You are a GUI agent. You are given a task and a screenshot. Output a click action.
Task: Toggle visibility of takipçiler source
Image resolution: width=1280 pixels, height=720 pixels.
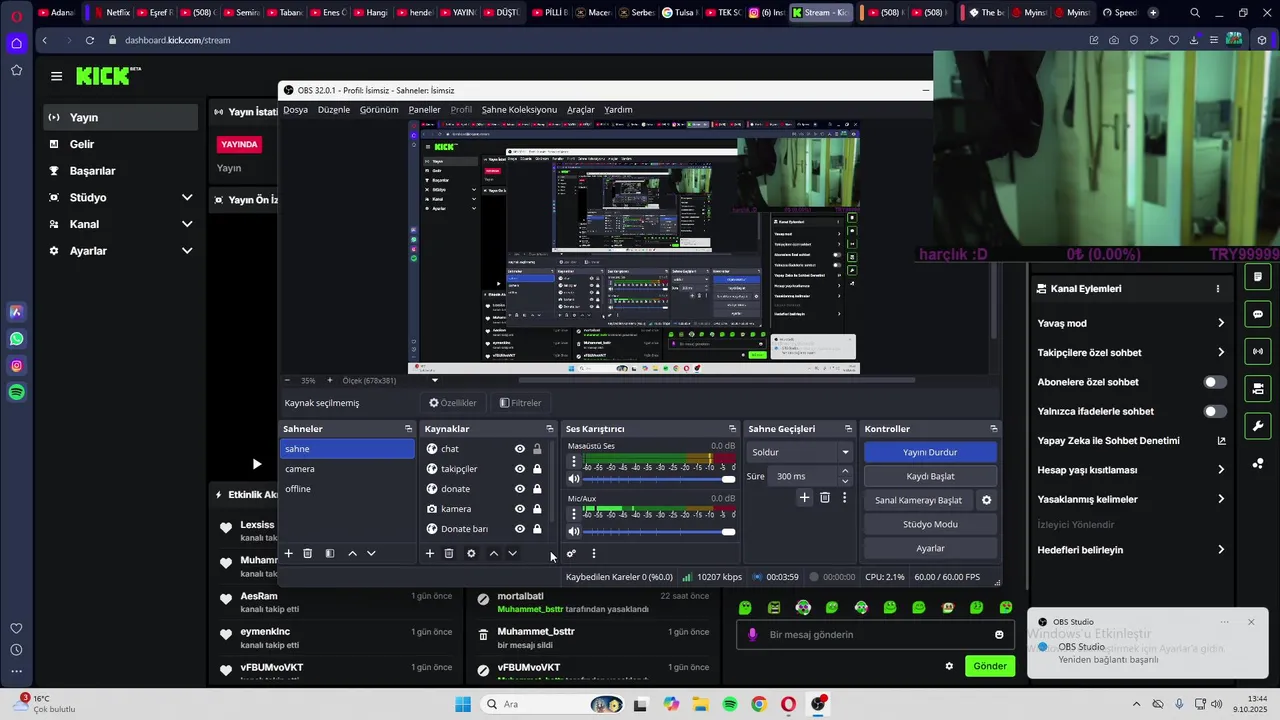click(520, 469)
